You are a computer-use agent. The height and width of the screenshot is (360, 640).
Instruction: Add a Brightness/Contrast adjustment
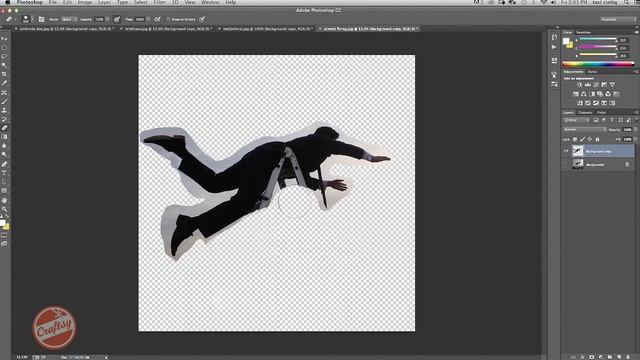[x=579, y=85]
